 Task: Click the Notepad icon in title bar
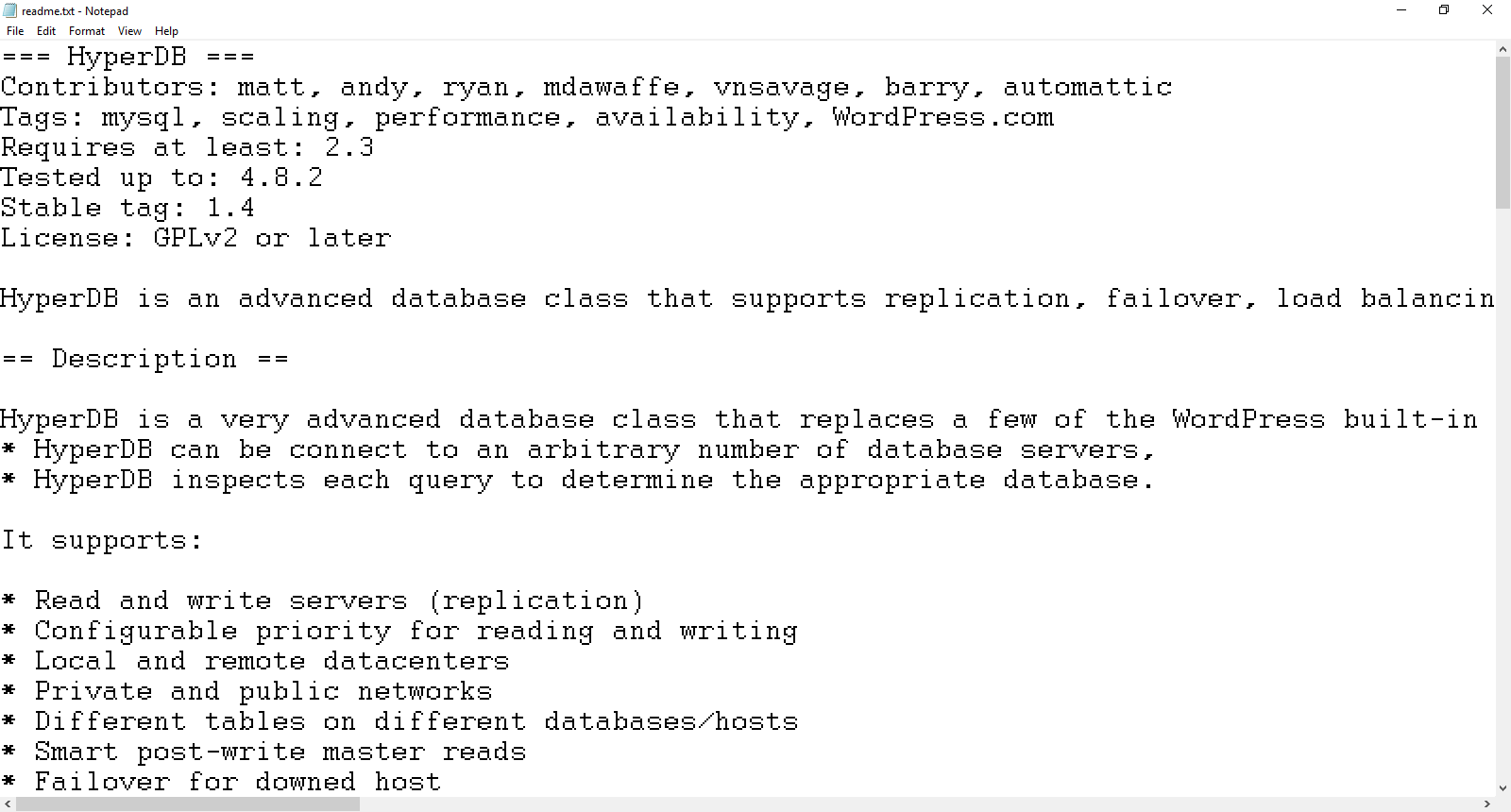(x=10, y=10)
